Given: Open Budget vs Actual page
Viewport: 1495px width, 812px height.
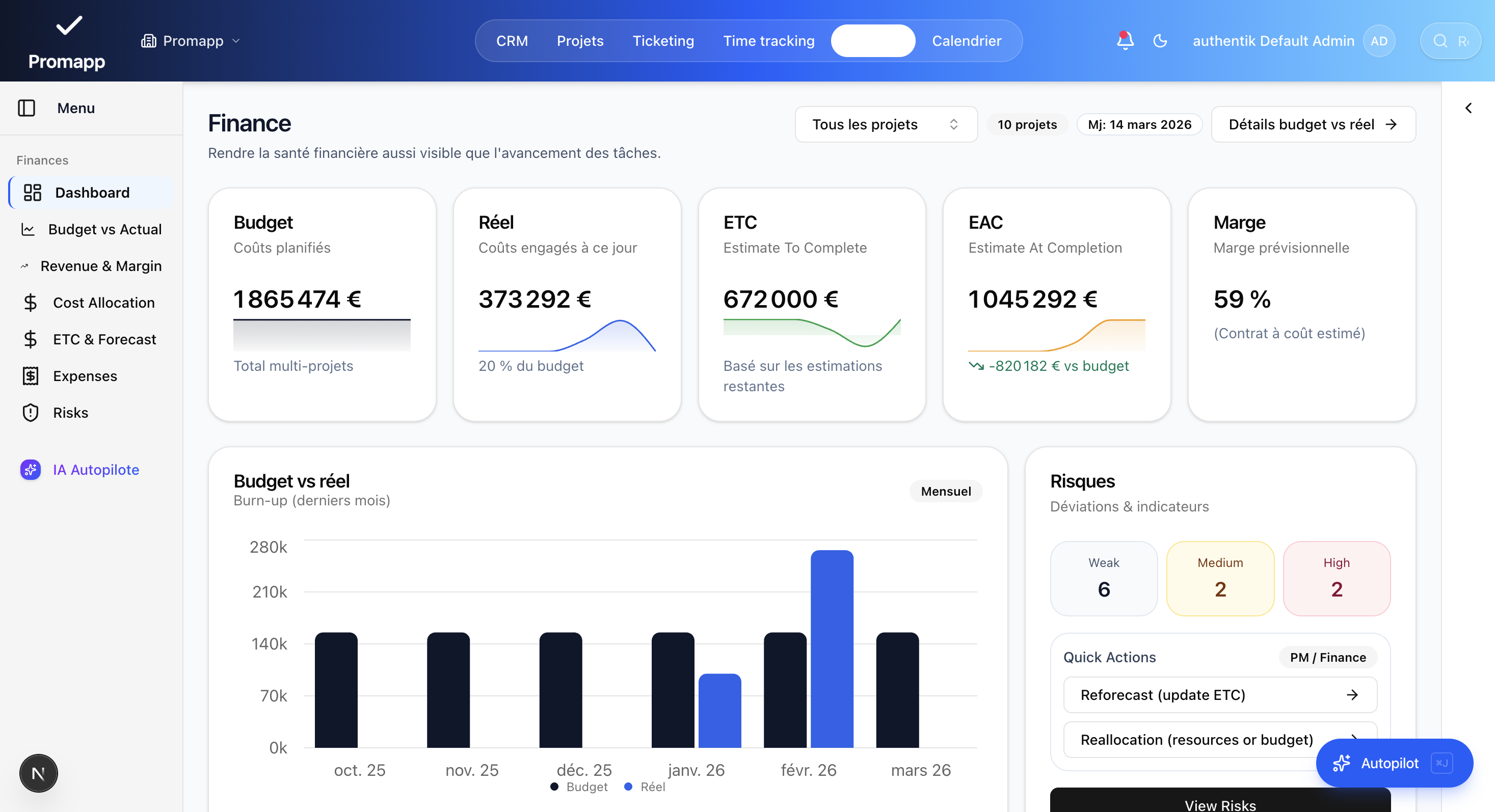Looking at the screenshot, I should (91, 229).
